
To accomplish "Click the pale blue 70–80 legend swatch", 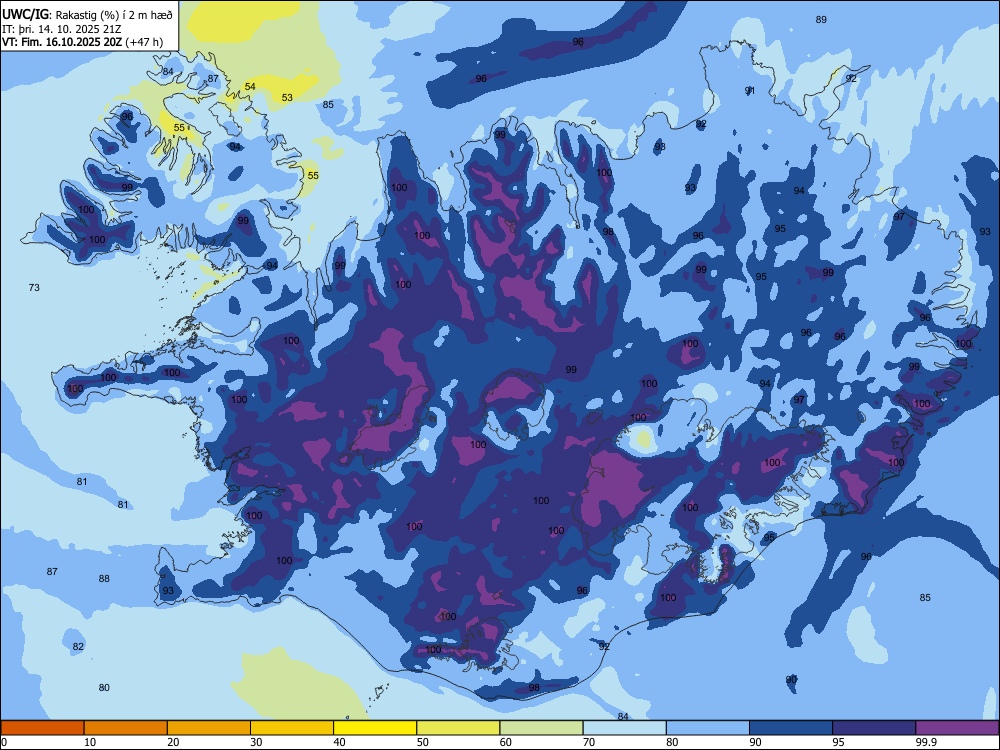I will (x=625, y=728).
